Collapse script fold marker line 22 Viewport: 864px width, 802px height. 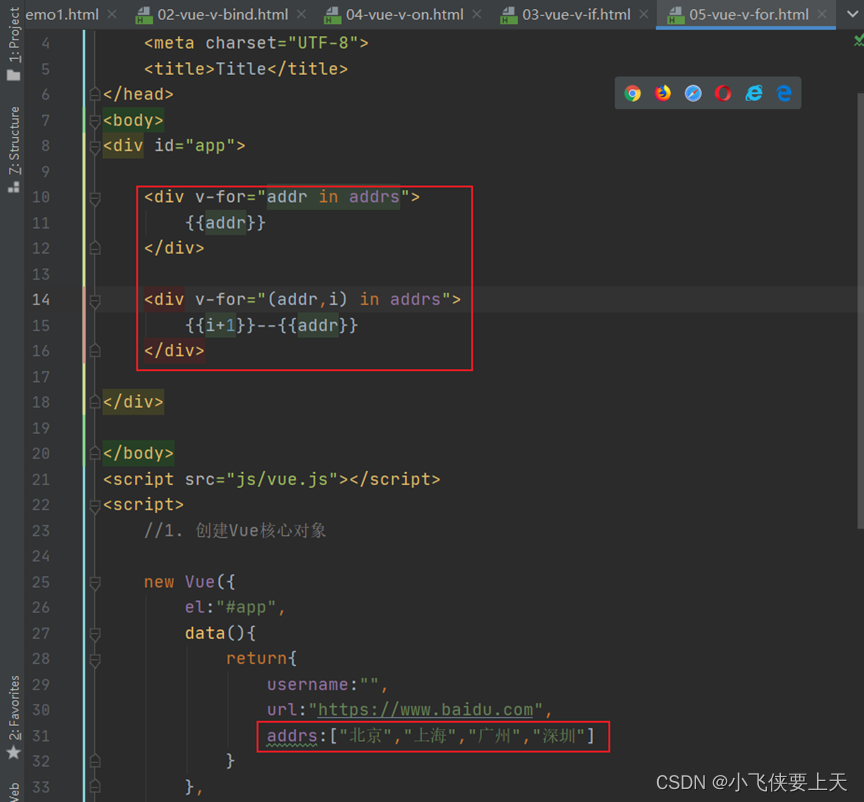point(95,505)
